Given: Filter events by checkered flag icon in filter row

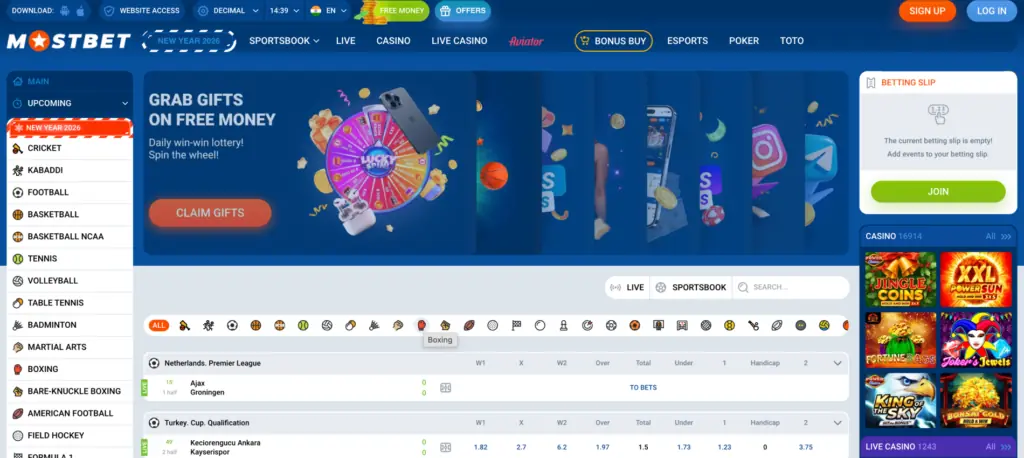Looking at the screenshot, I should (516, 325).
